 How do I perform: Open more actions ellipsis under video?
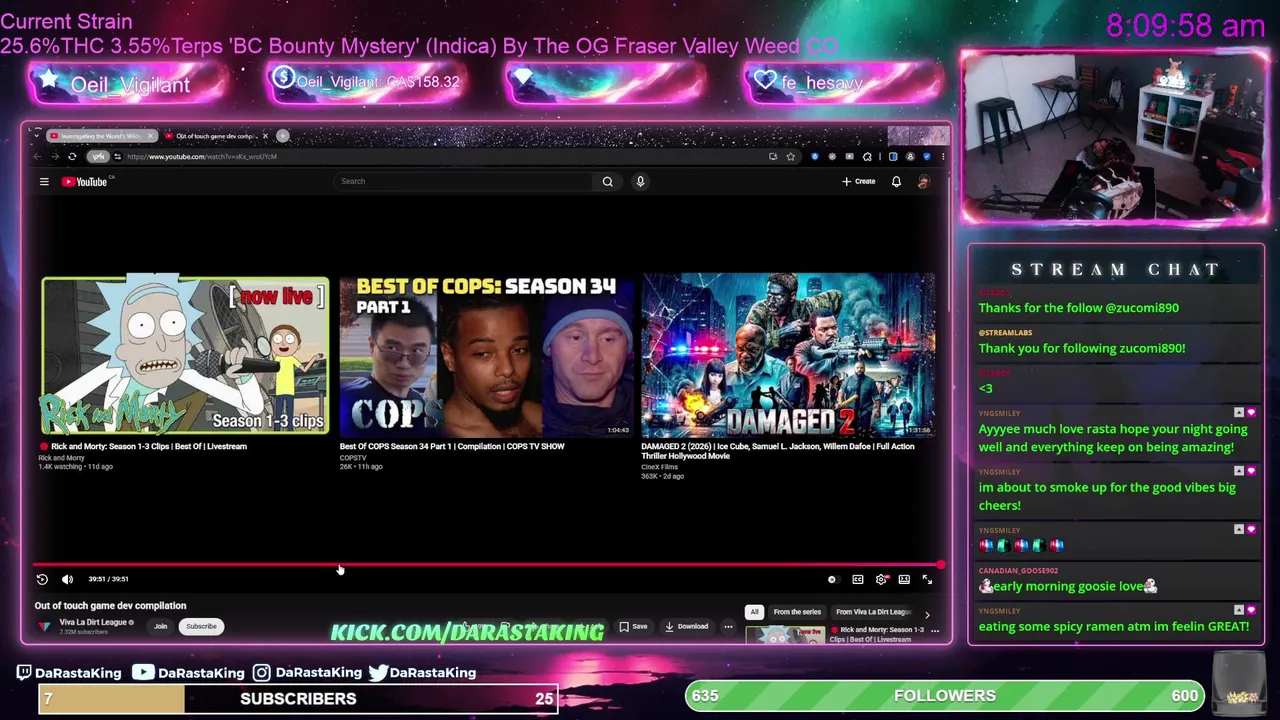coord(728,627)
